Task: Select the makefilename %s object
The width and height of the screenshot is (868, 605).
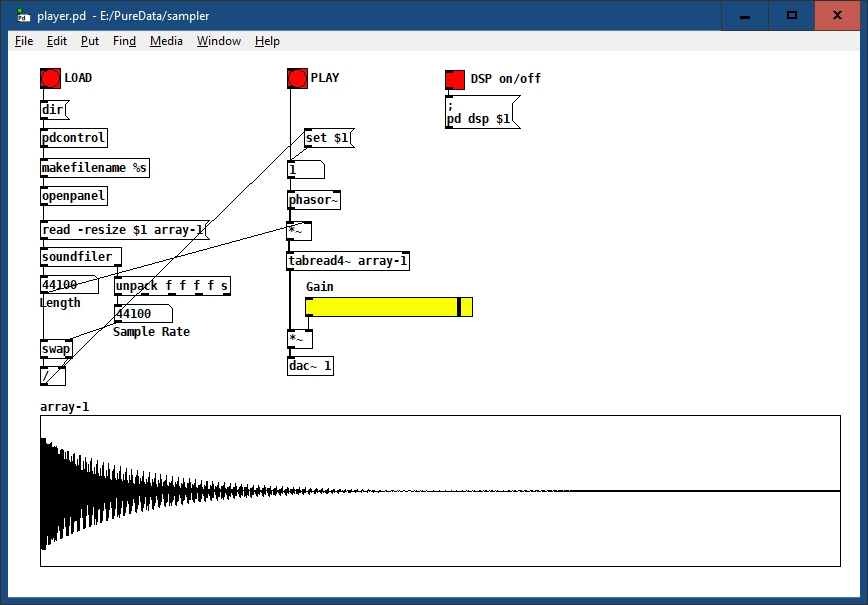Action: tap(95, 168)
